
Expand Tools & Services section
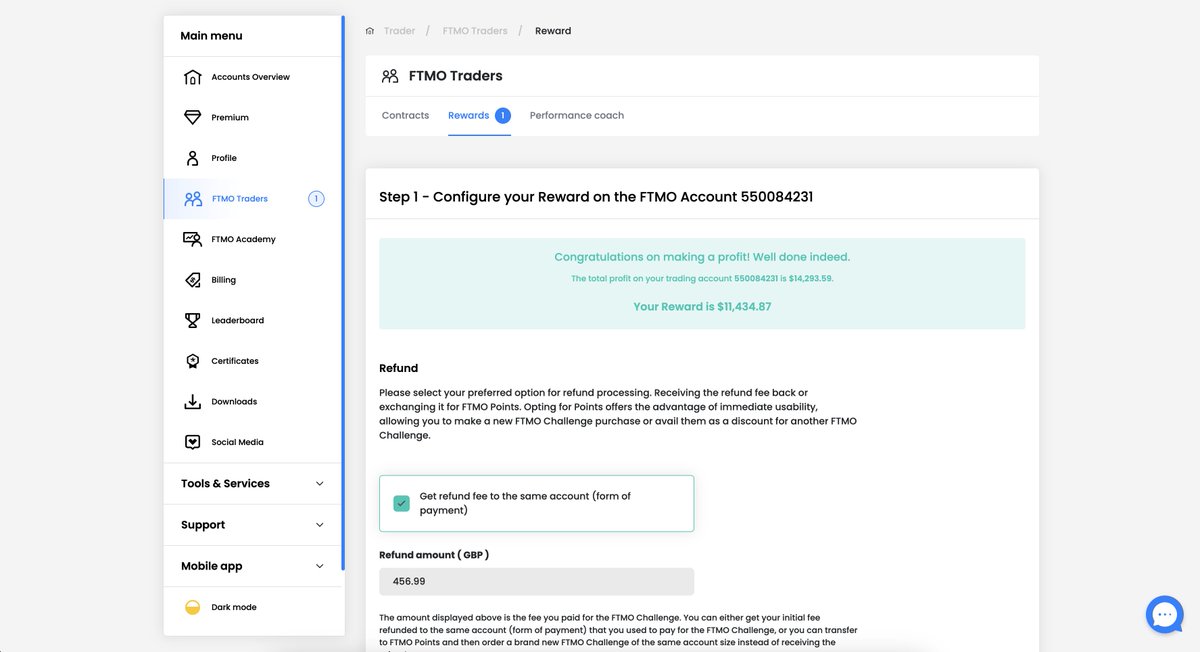pyautogui.click(x=253, y=484)
